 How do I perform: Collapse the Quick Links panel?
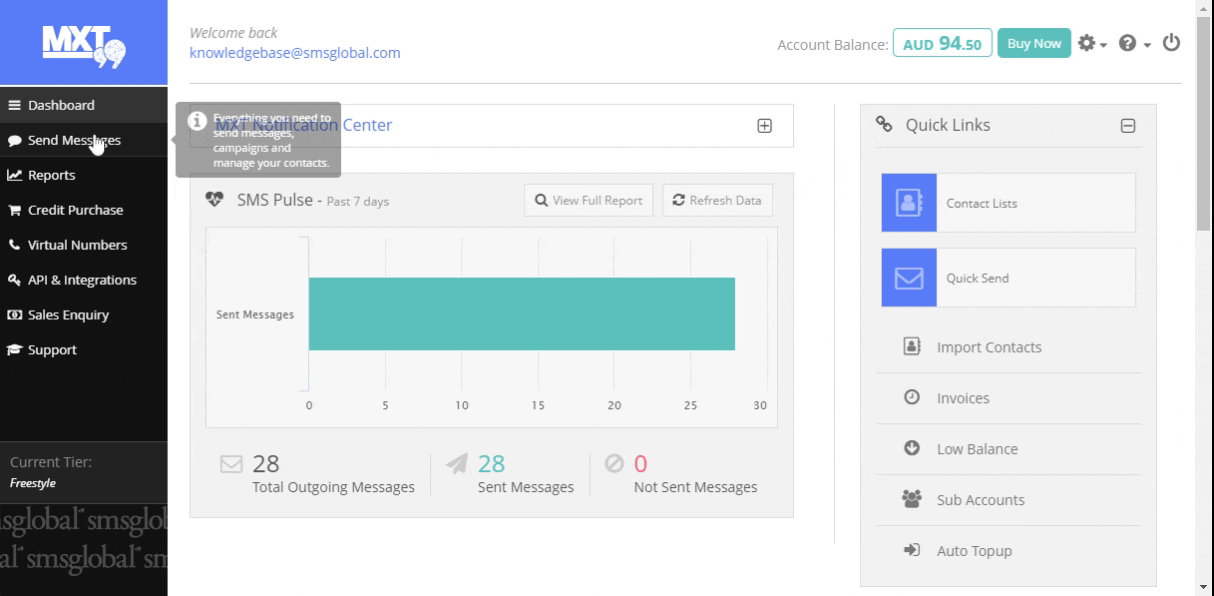tap(1127, 126)
